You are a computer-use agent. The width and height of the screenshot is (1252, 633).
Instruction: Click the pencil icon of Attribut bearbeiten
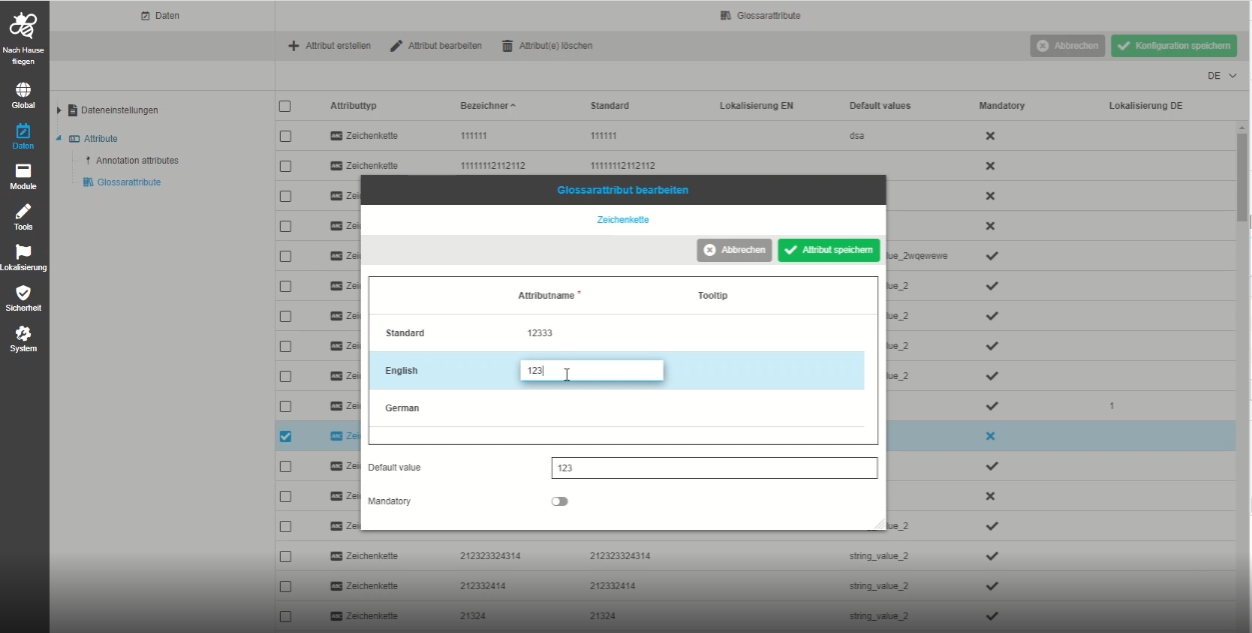click(x=397, y=46)
